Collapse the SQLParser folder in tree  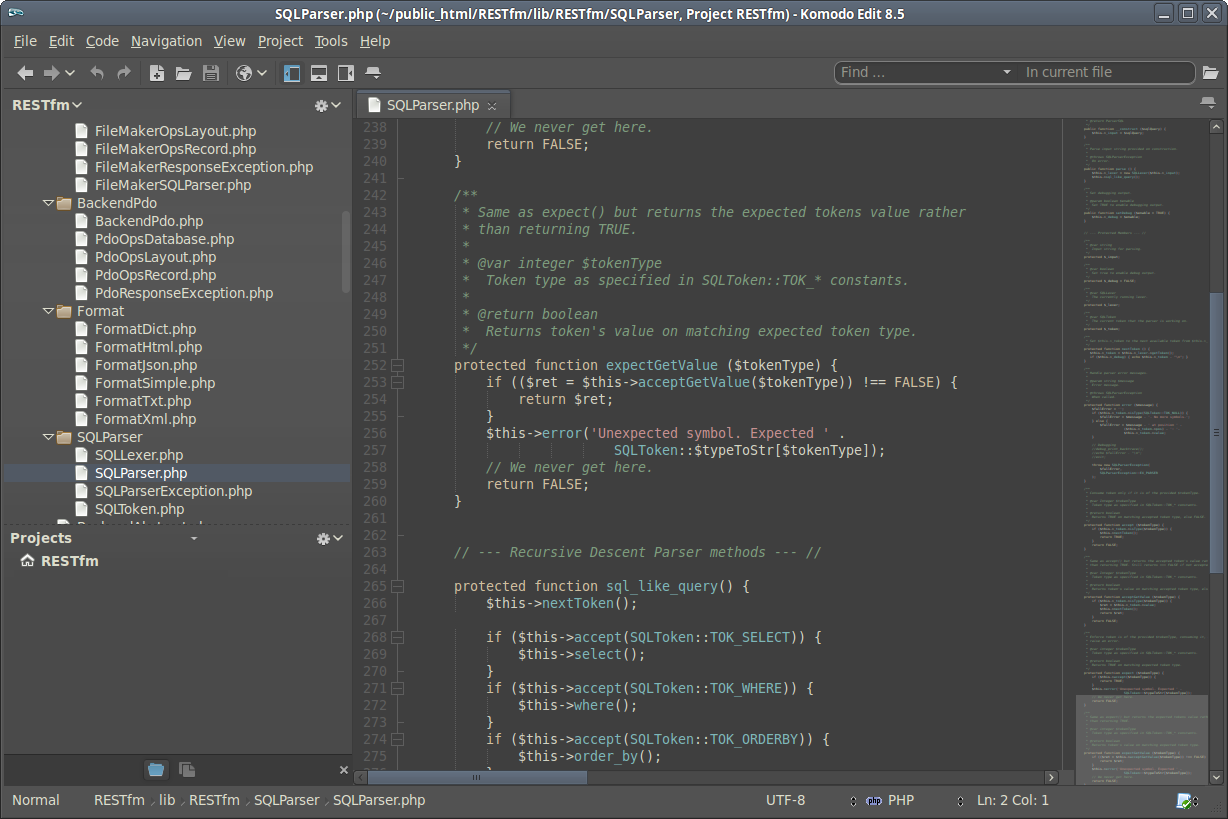[48, 437]
